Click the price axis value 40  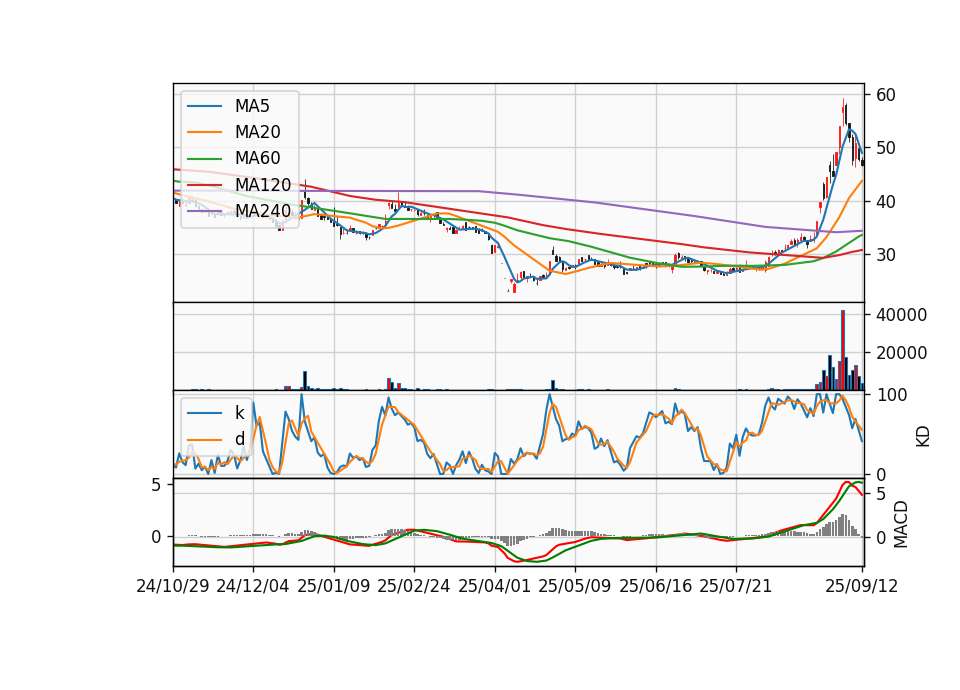[885, 201]
